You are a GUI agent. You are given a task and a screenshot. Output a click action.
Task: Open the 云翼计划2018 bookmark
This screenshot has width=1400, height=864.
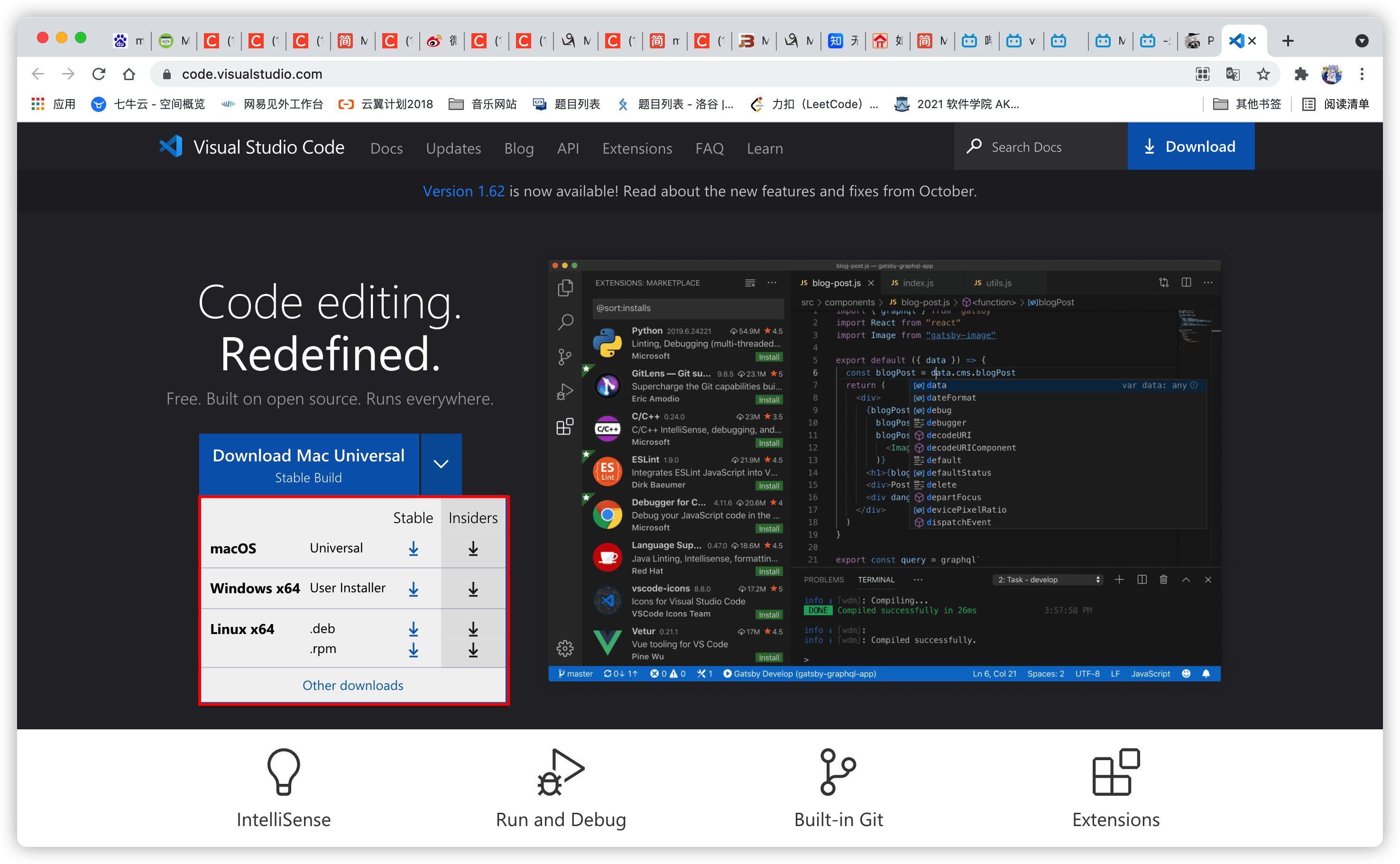point(386,104)
